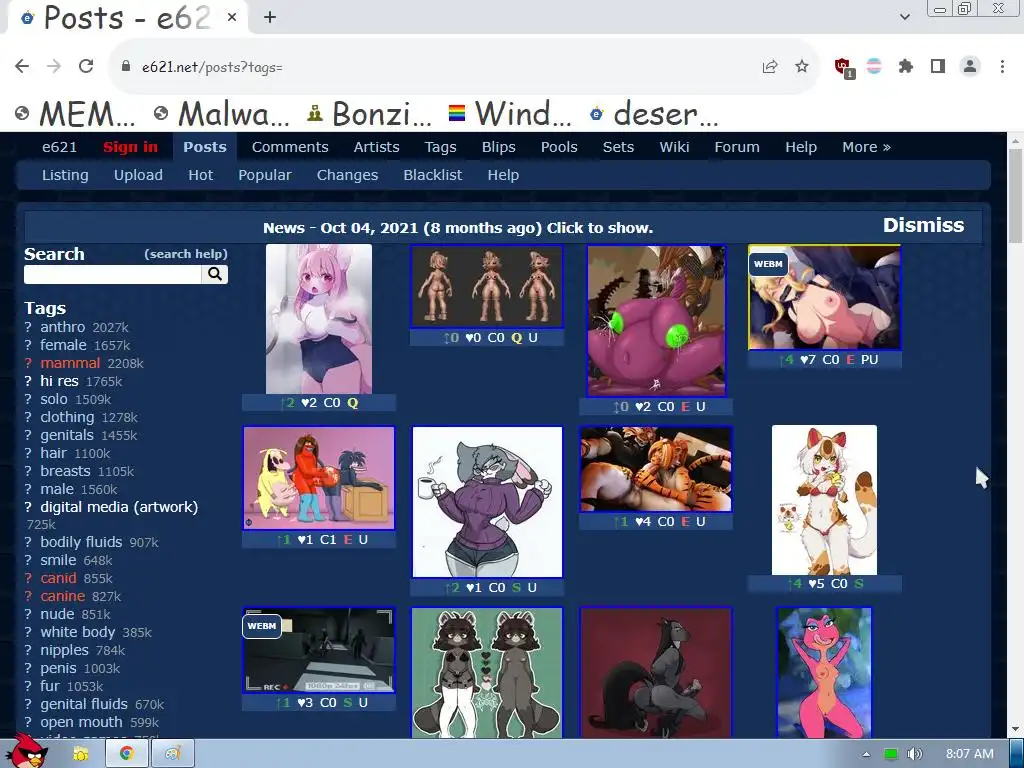Filter by the digital media (artwork) tag
The height and width of the screenshot is (768, 1024).
coord(119,507)
